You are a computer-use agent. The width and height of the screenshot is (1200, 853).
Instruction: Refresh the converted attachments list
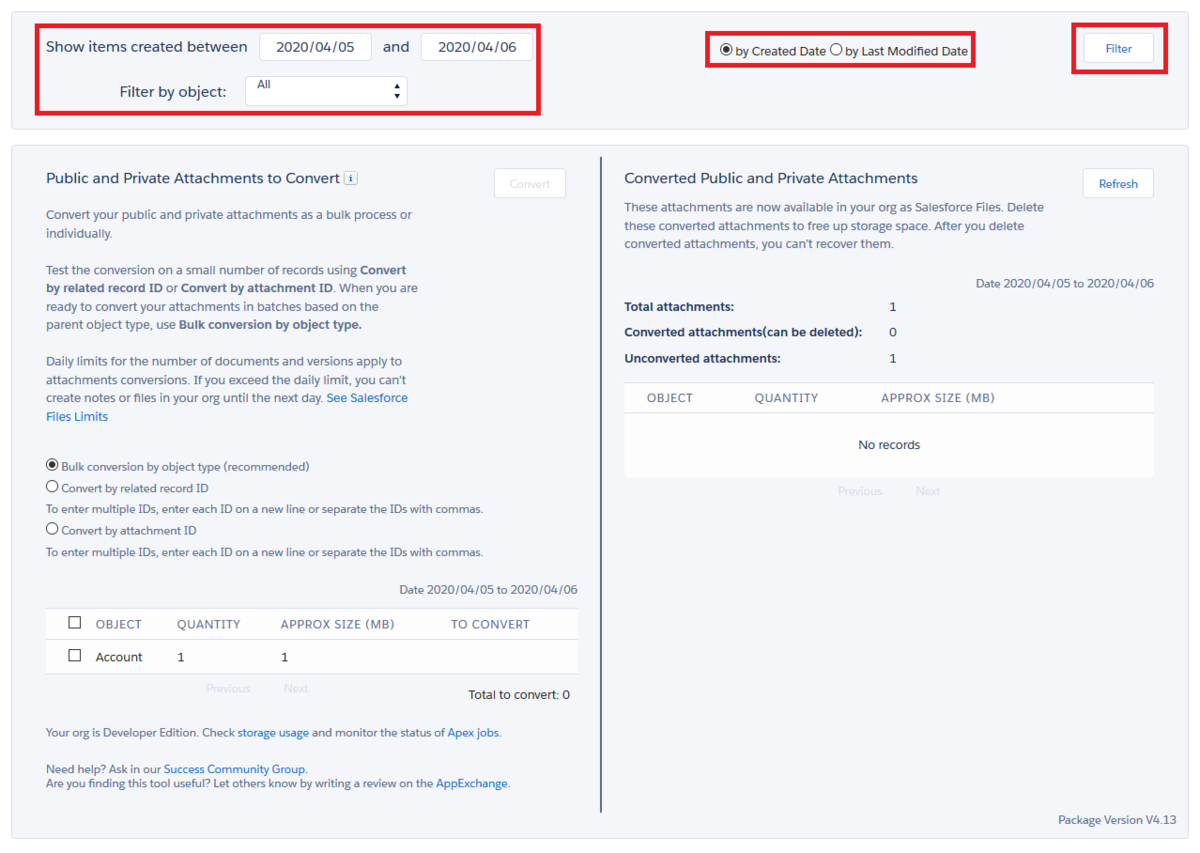coord(1118,184)
